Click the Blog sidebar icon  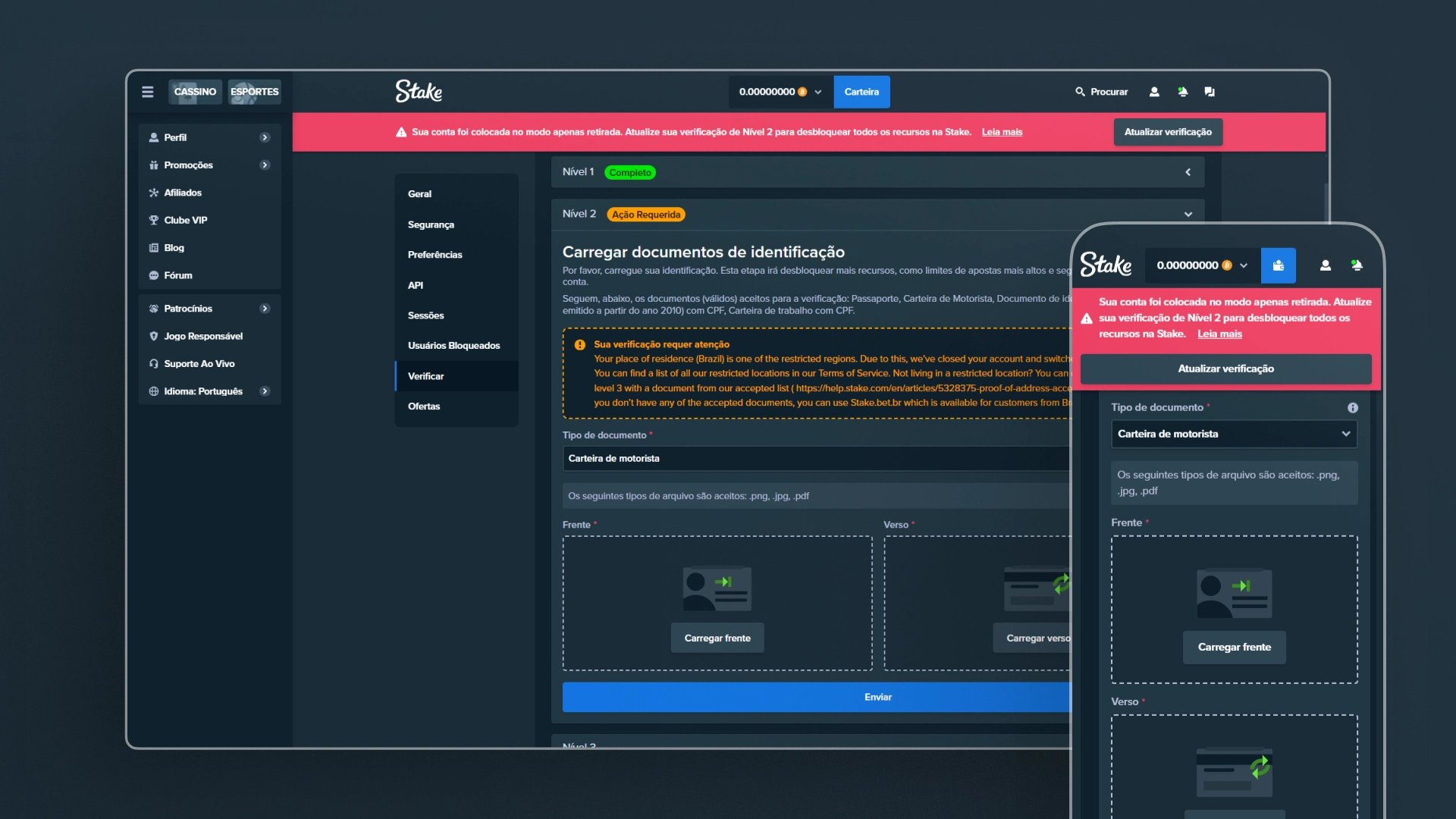pyautogui.click(x=154, y=248)
